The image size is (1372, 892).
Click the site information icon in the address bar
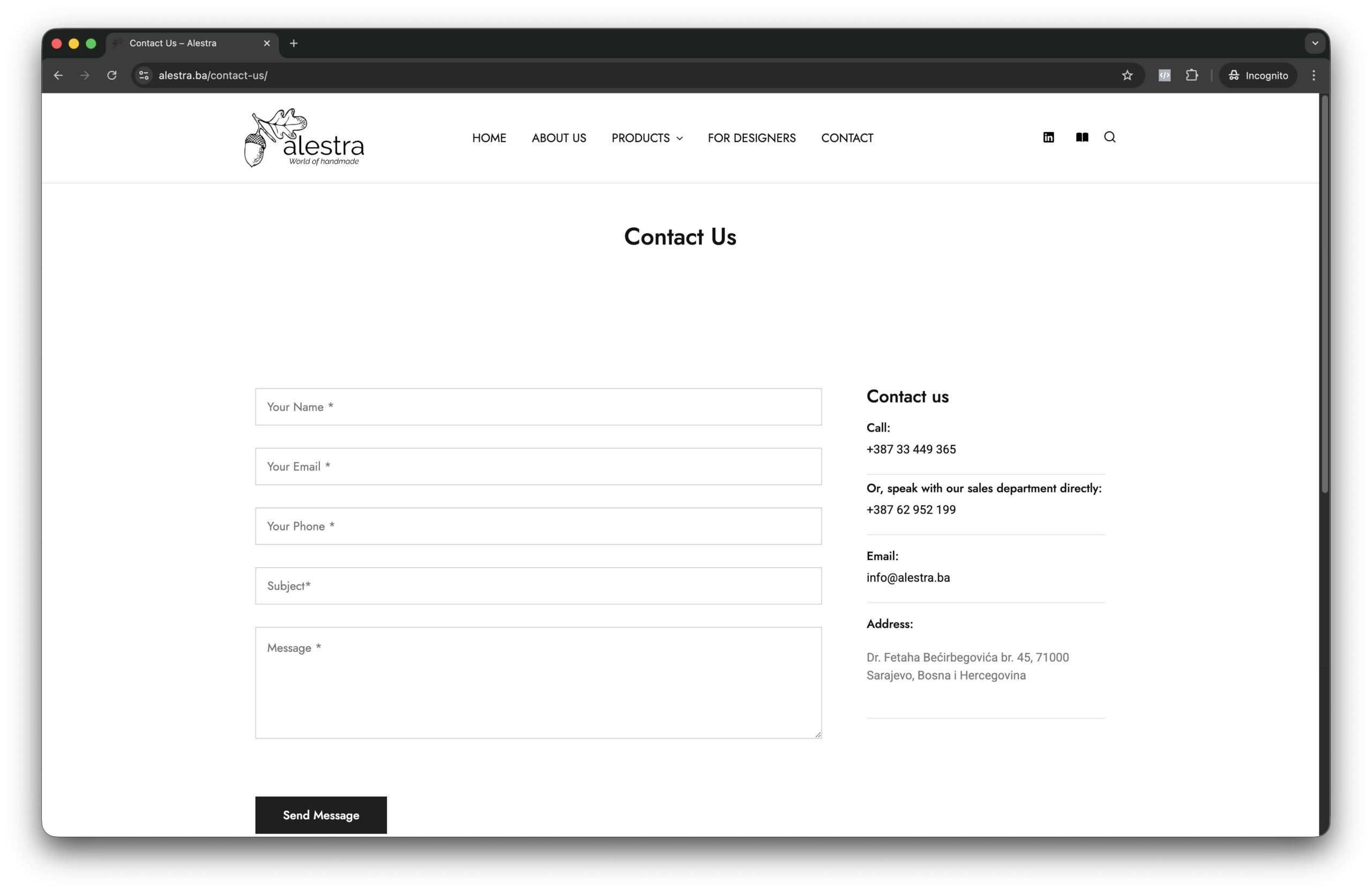pos(144,76)
